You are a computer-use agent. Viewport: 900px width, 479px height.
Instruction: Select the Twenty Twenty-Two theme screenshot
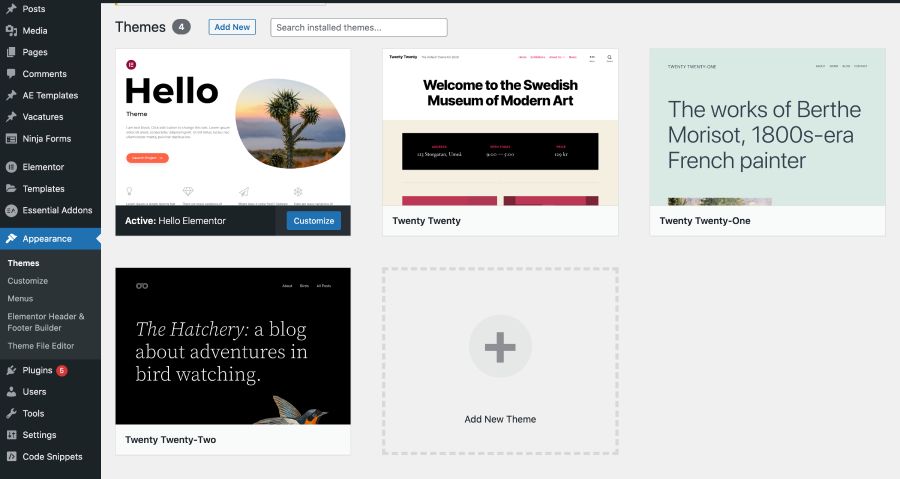coord(233,346)
